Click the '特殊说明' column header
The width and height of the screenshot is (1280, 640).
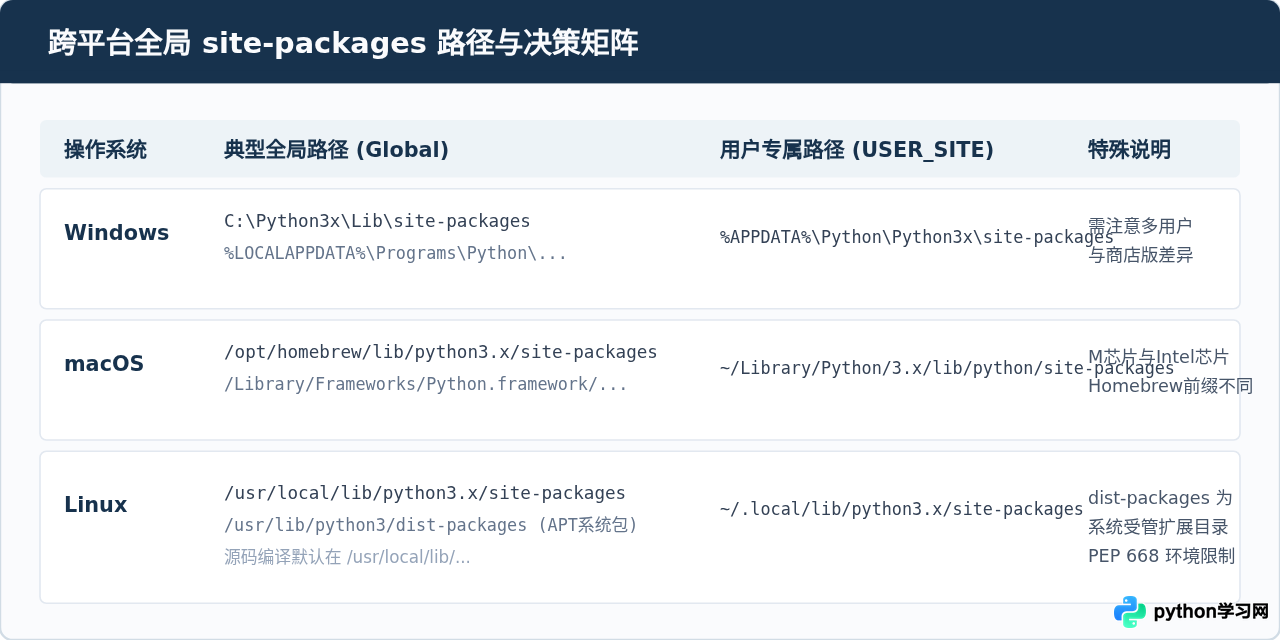[1129, 150]
